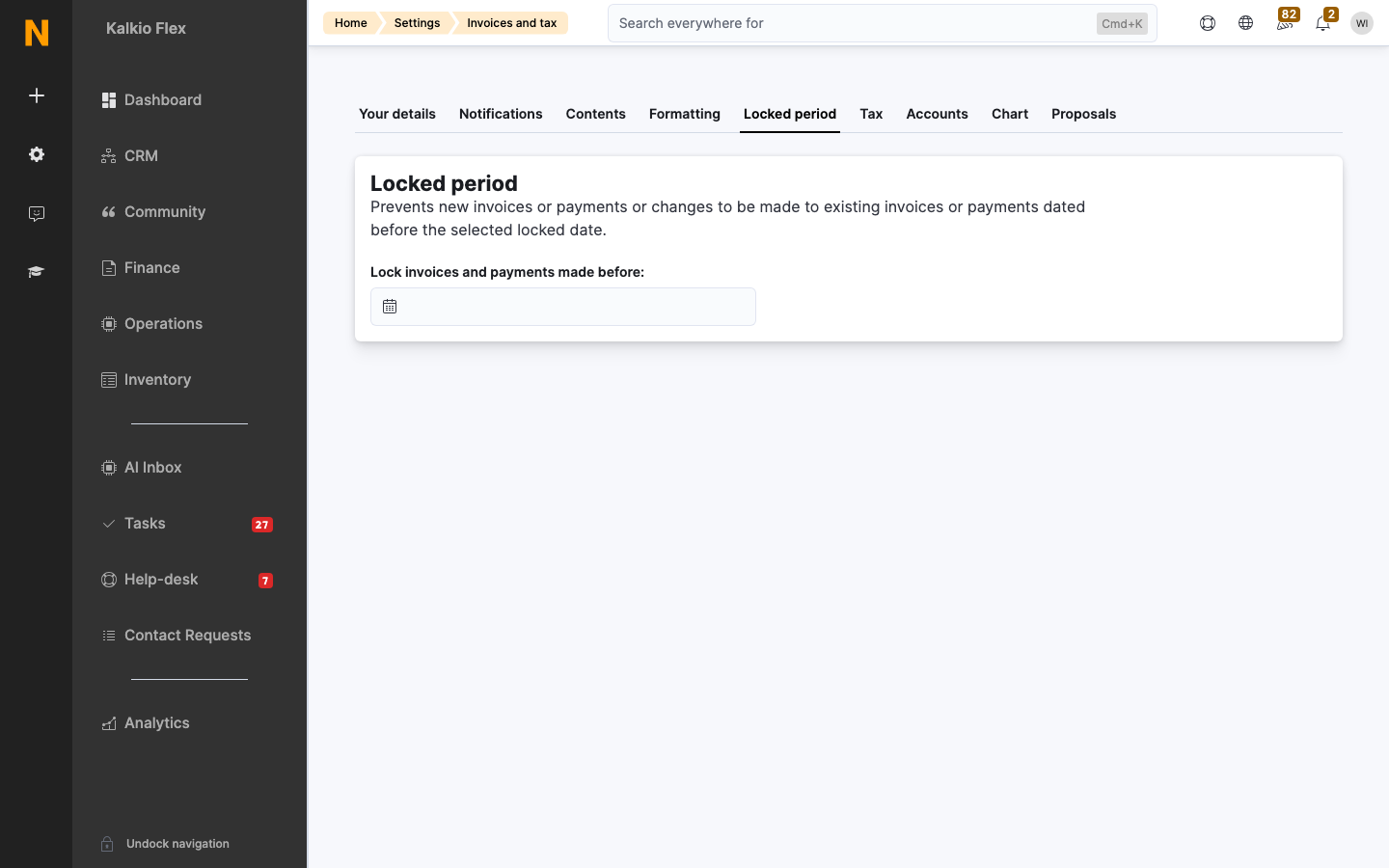
Task: Open the Contents tab
Action: tap(596, 114)
